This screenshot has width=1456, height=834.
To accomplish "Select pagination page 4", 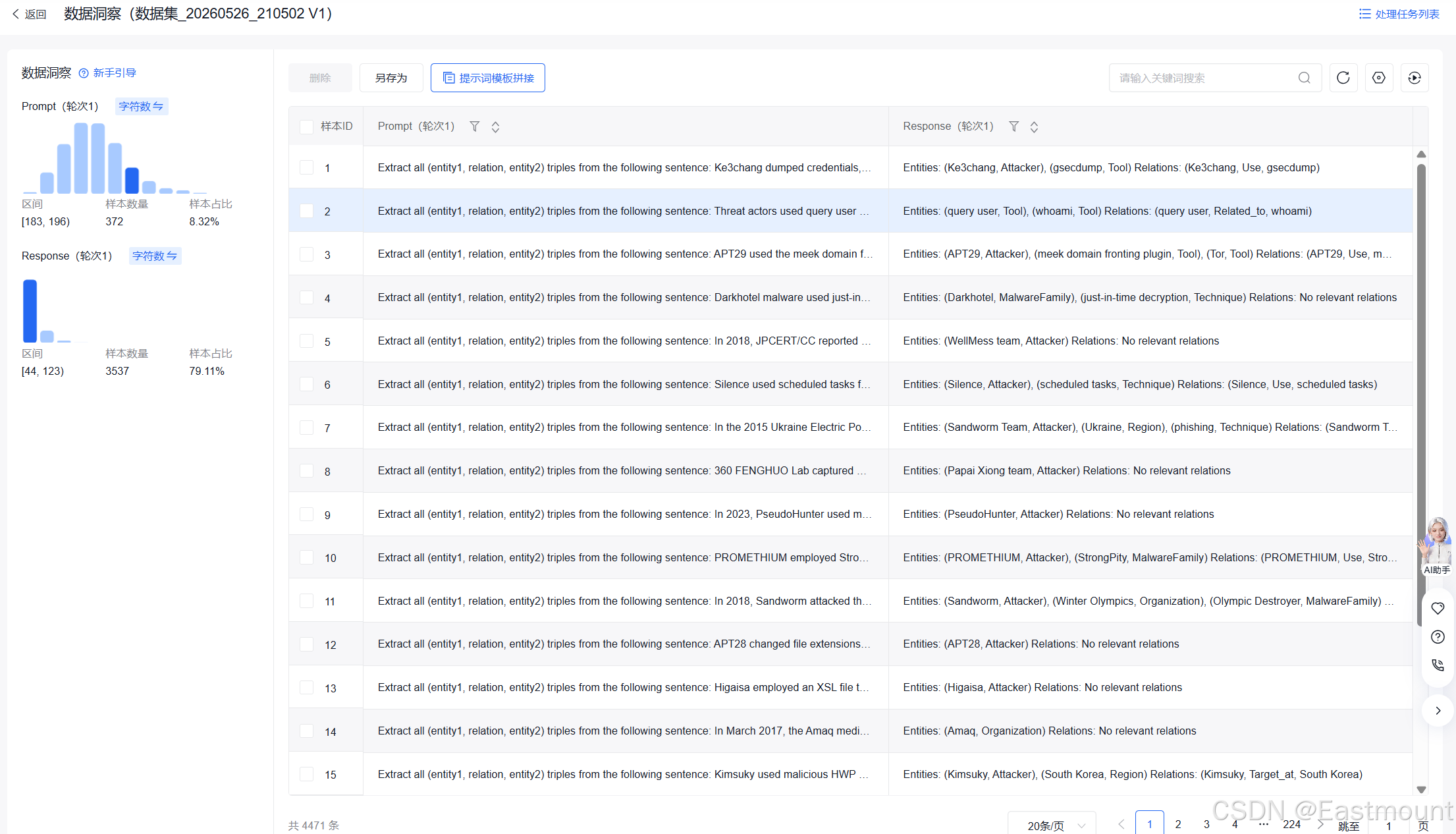I will [1235, 824].
